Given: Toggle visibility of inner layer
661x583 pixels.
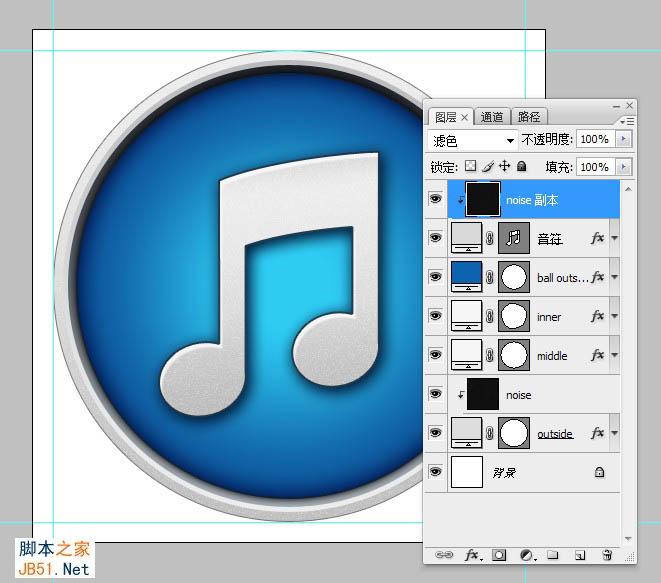Looking at the screenshot, I should coord(435,315).
